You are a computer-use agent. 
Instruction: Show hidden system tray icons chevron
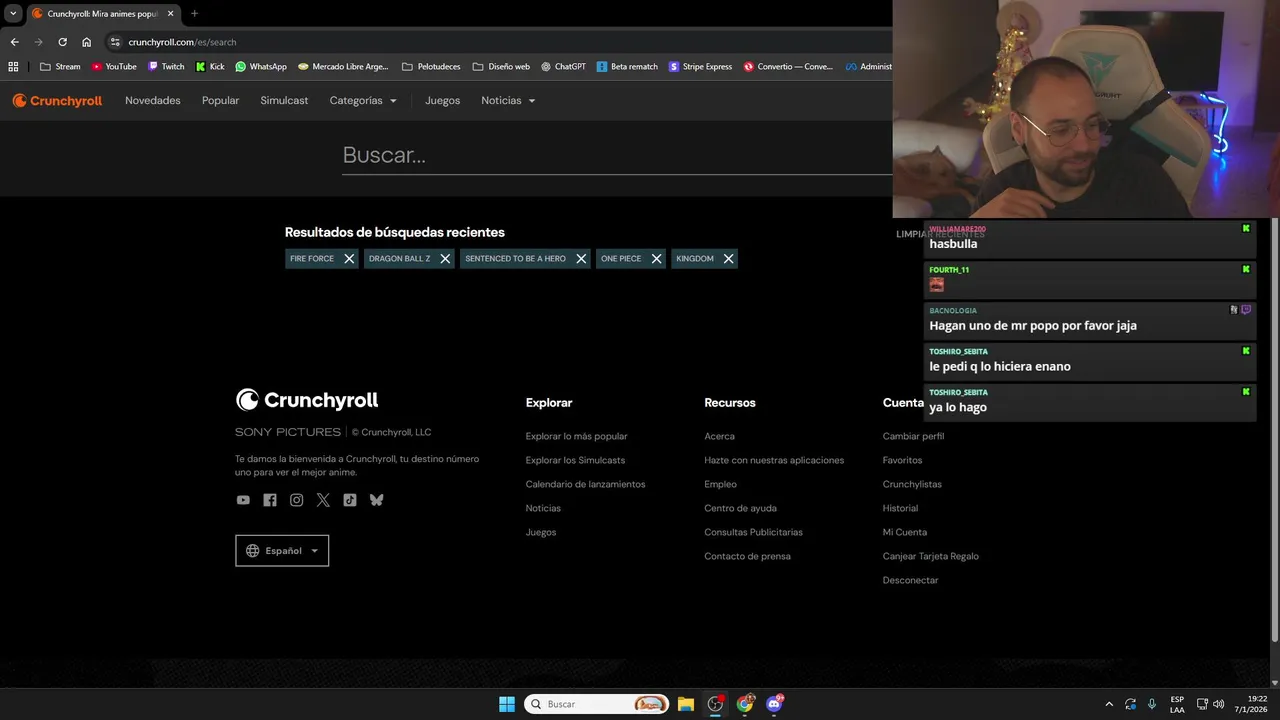tap(1109, 704)
